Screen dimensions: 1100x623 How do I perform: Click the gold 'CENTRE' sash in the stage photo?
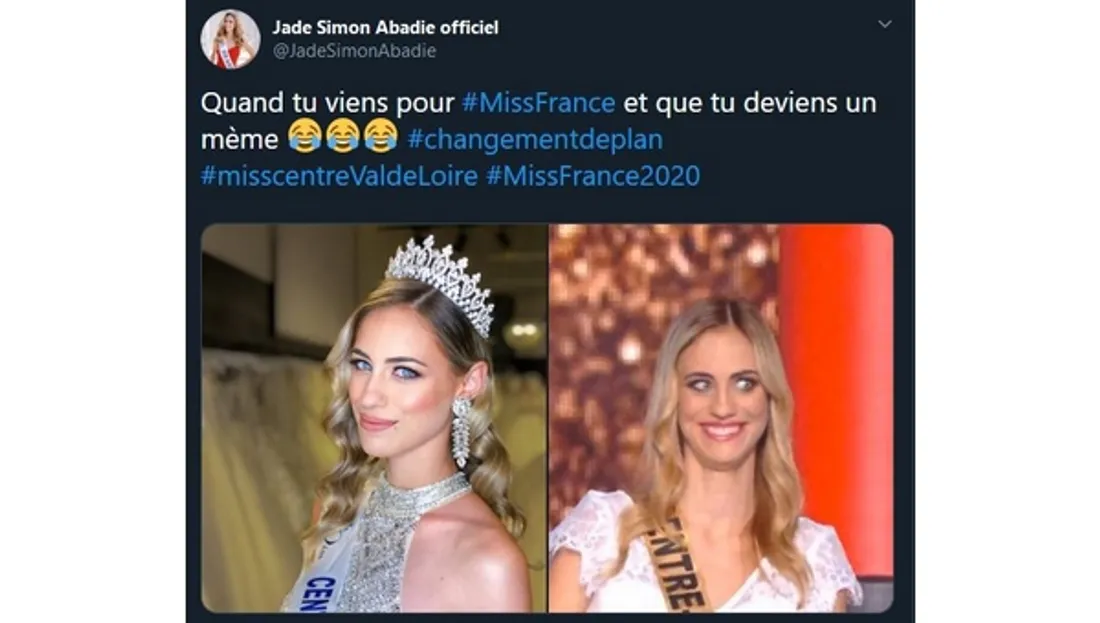(675, 565)
